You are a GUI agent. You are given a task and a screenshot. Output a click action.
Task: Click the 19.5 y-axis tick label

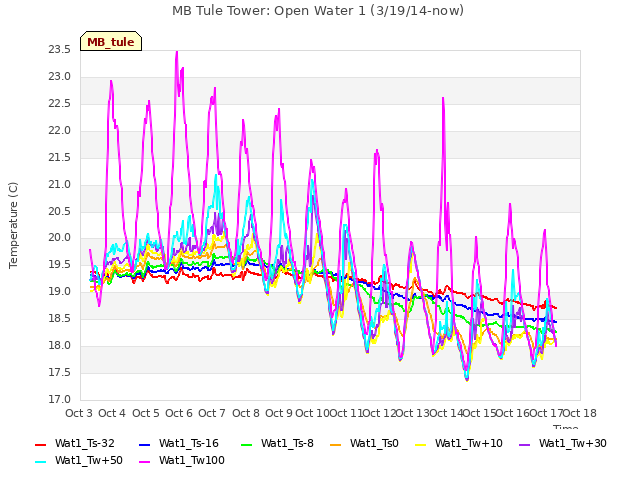point(60,264)
